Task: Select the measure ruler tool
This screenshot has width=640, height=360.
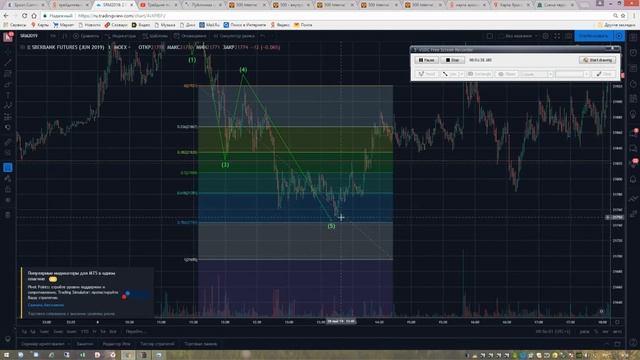Action: coord(8,142)
